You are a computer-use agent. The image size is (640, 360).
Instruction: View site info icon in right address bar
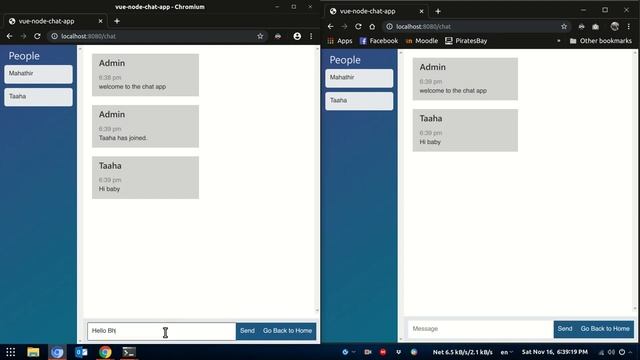coord(389,27)
